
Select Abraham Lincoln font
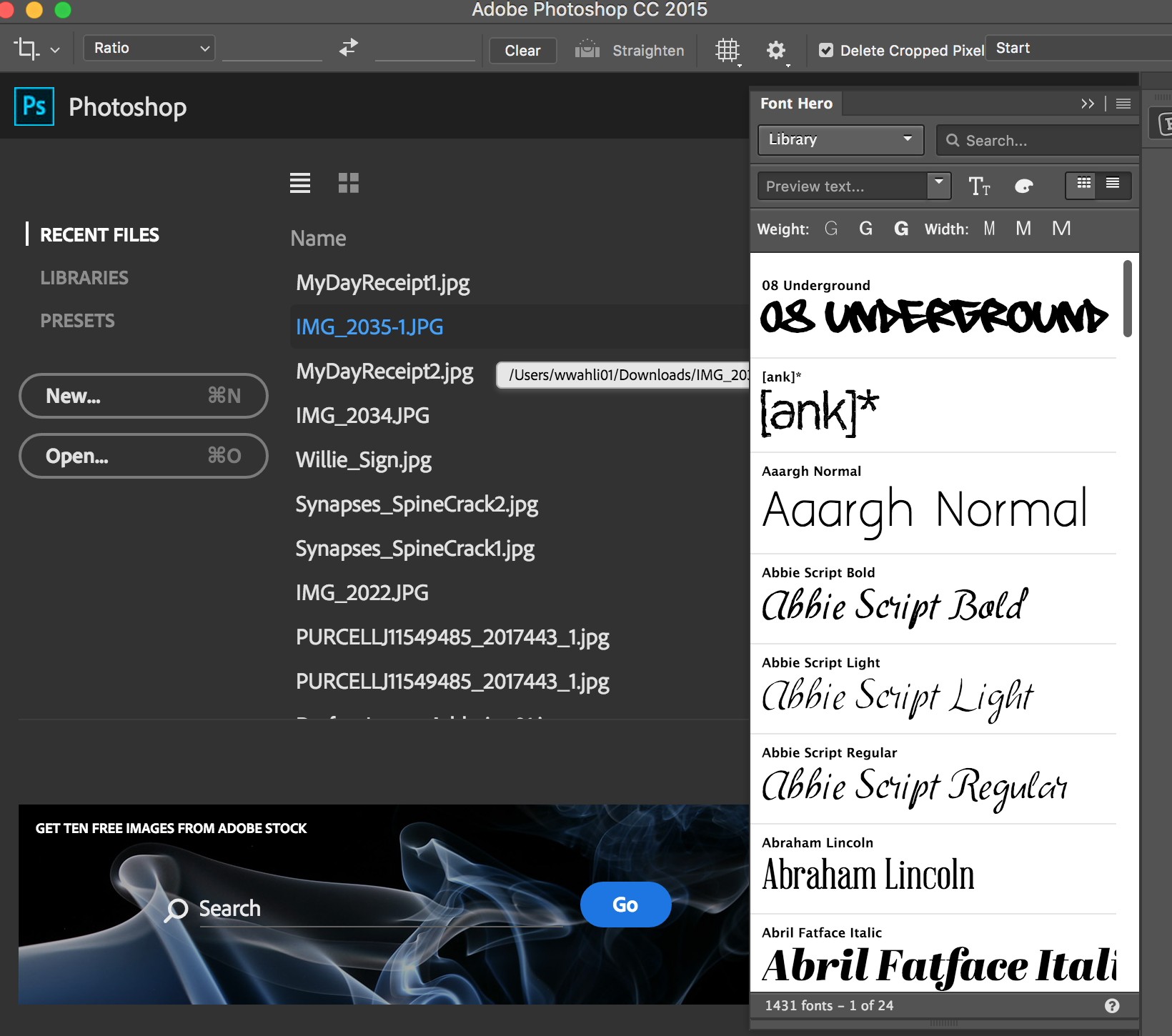[933, 870]
